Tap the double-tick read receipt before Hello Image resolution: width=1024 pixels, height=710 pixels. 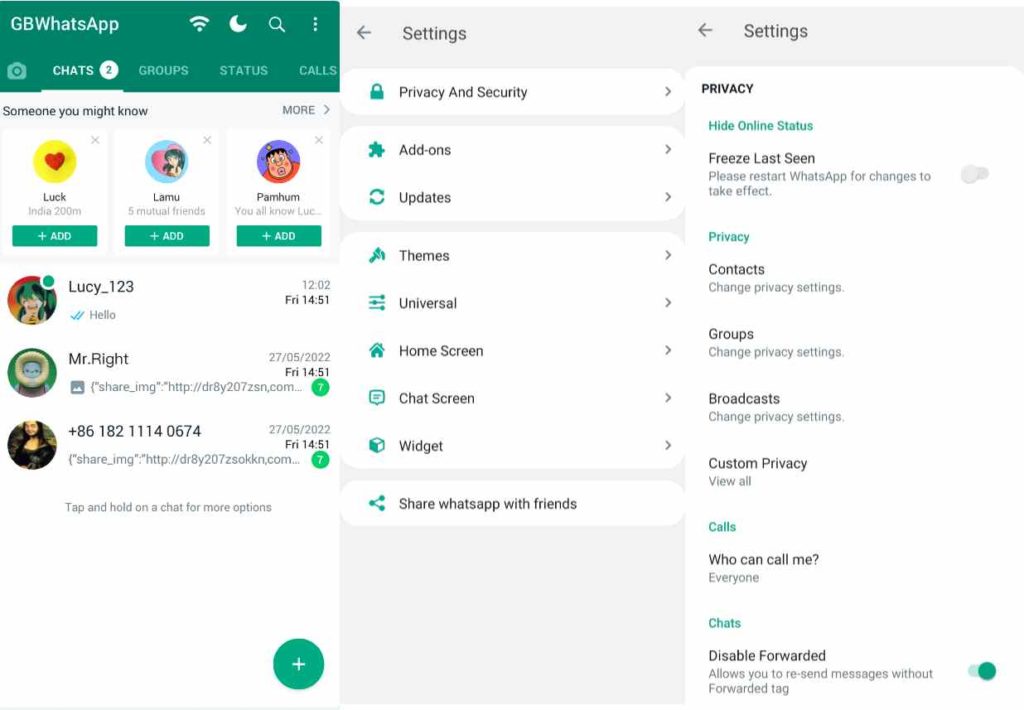77,315
